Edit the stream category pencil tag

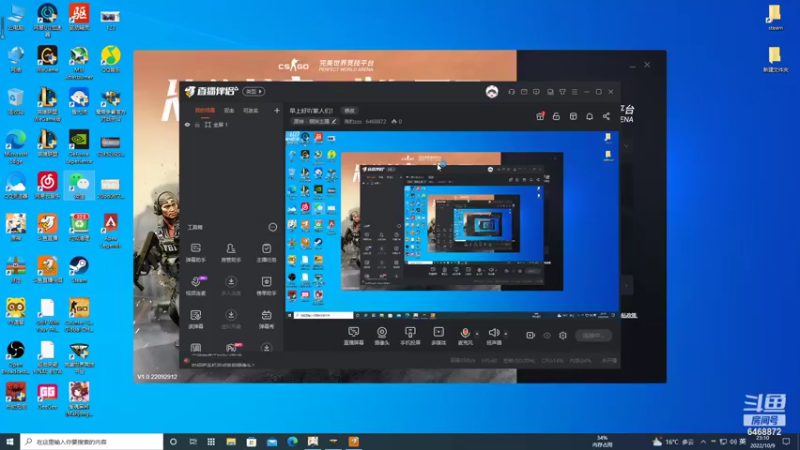point(314,121)
